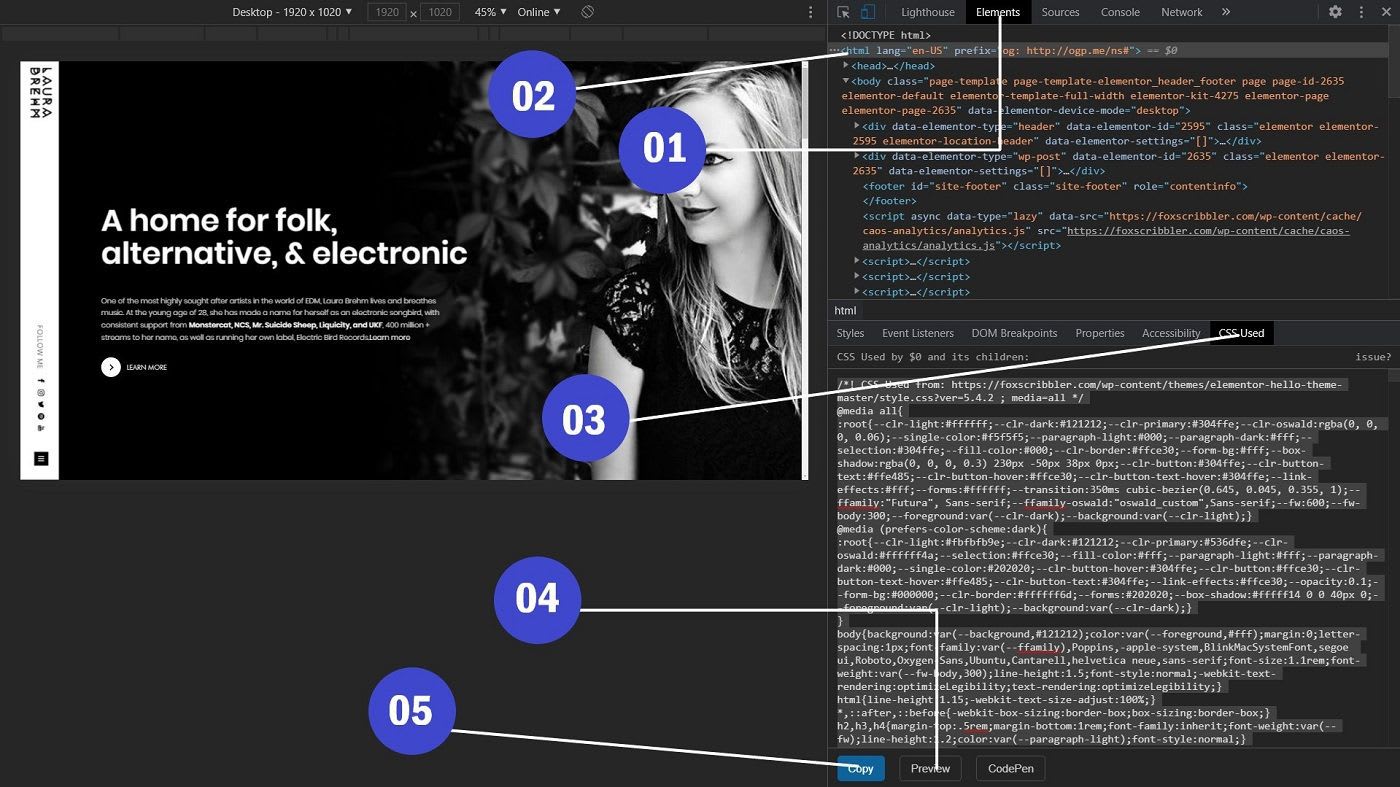Select the inspect element picker icon
The image size is (1400, 787).
click(x=843, y=12)
